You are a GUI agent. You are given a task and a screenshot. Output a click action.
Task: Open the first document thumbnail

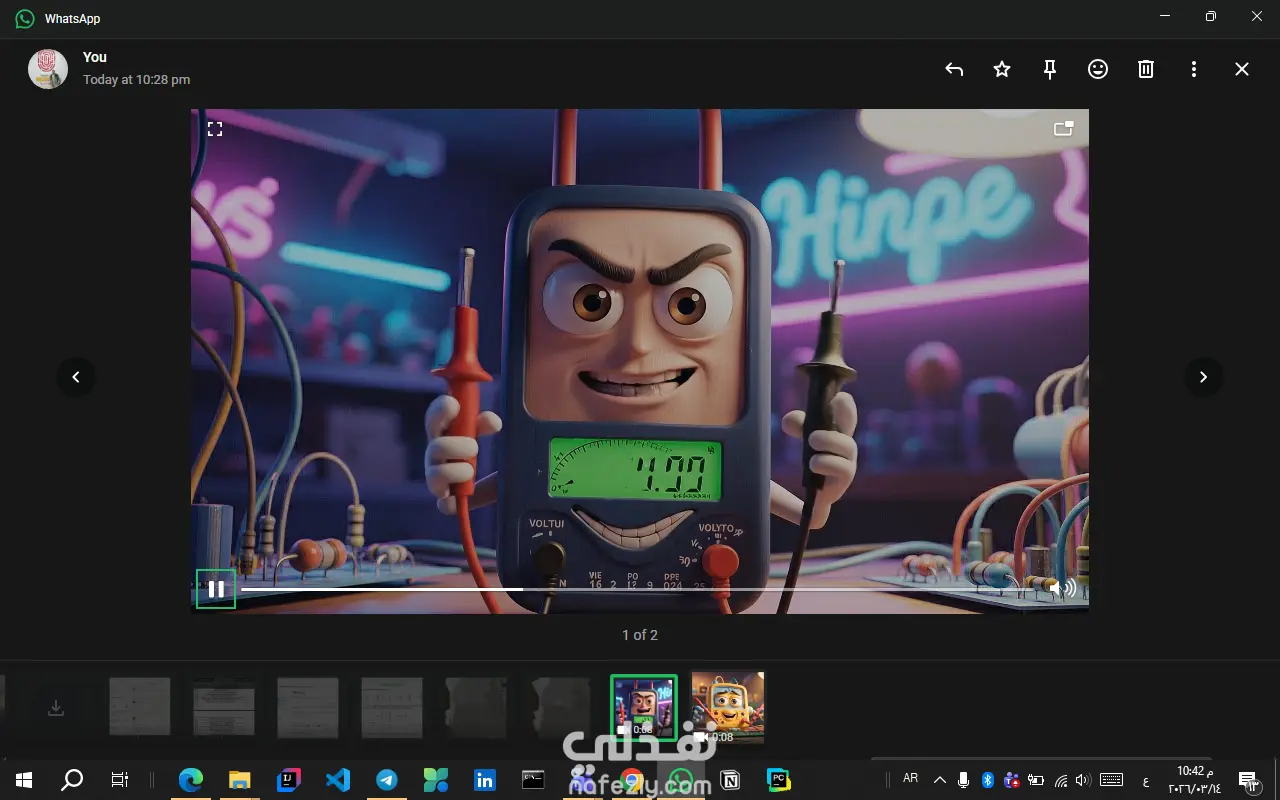pyautogui.click(x=140, y=707)
